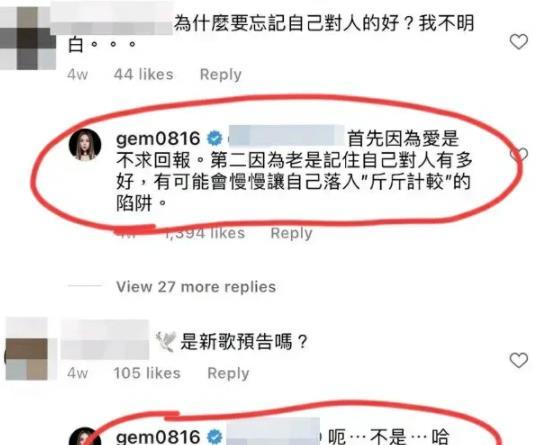Like gem0816's reply about love

[x=519, y=155]
